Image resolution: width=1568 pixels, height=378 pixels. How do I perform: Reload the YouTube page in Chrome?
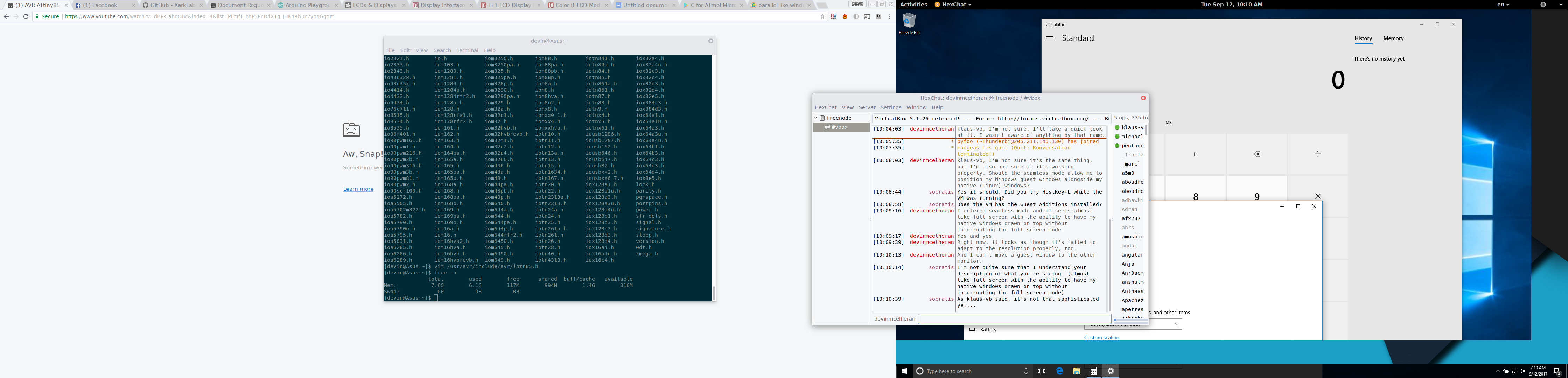click(x=26, y=16)
